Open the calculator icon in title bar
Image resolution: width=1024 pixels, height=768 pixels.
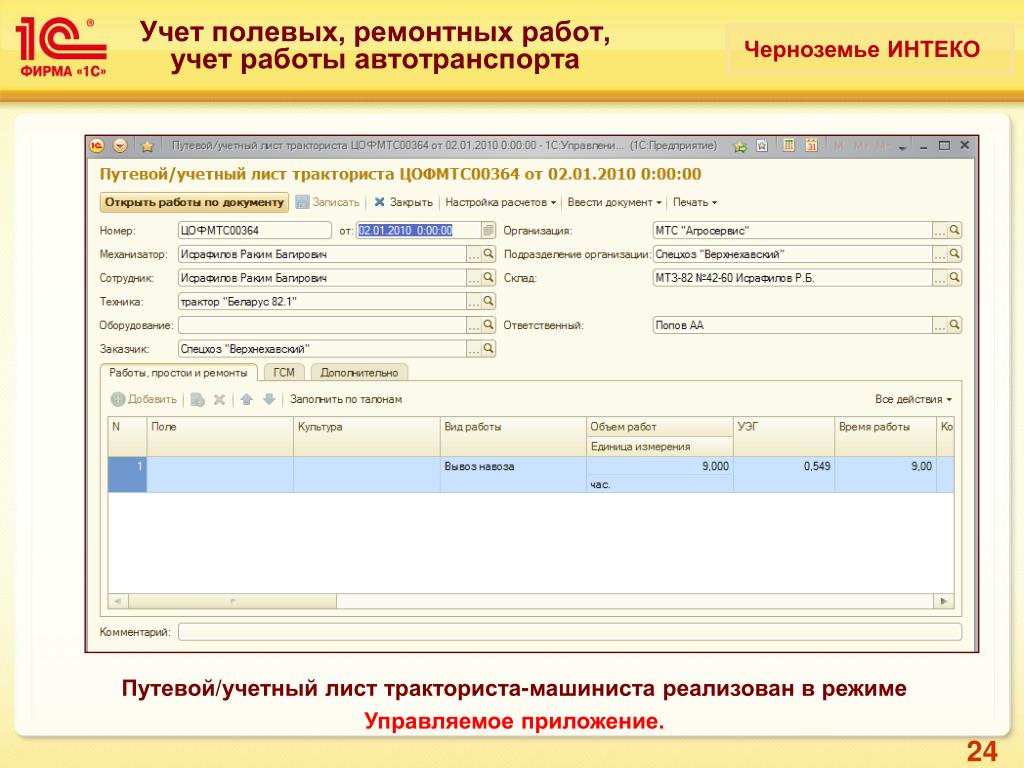pyautogui.click(x=789, y=146)
